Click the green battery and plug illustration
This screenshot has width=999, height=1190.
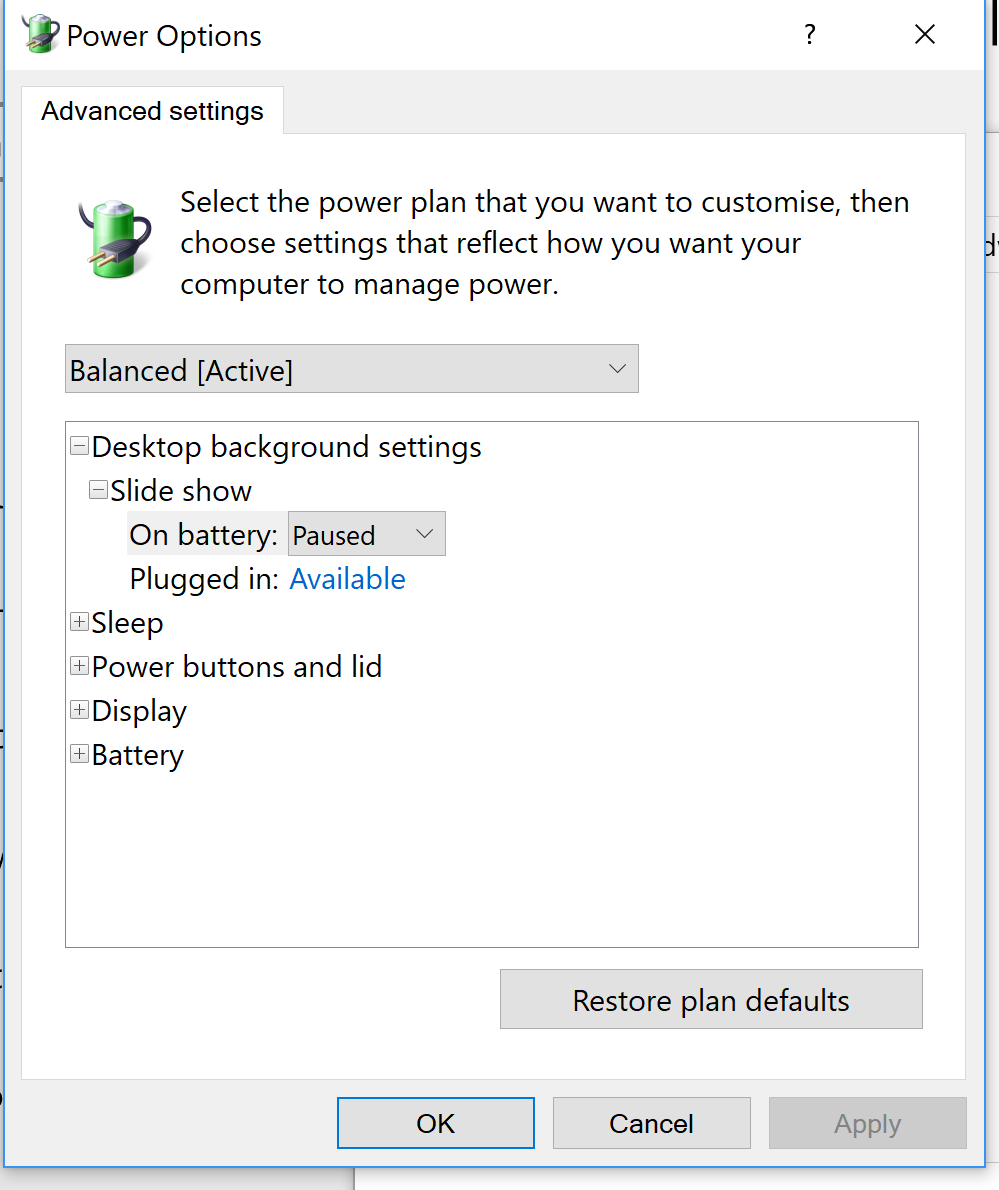click(113, 240)
